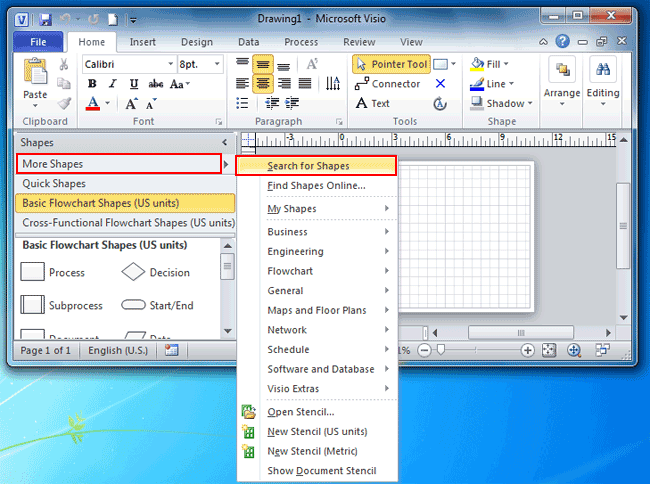Apply Underline formatting
The width and height of the screenshot is (650, 484).
coord(133,84)
